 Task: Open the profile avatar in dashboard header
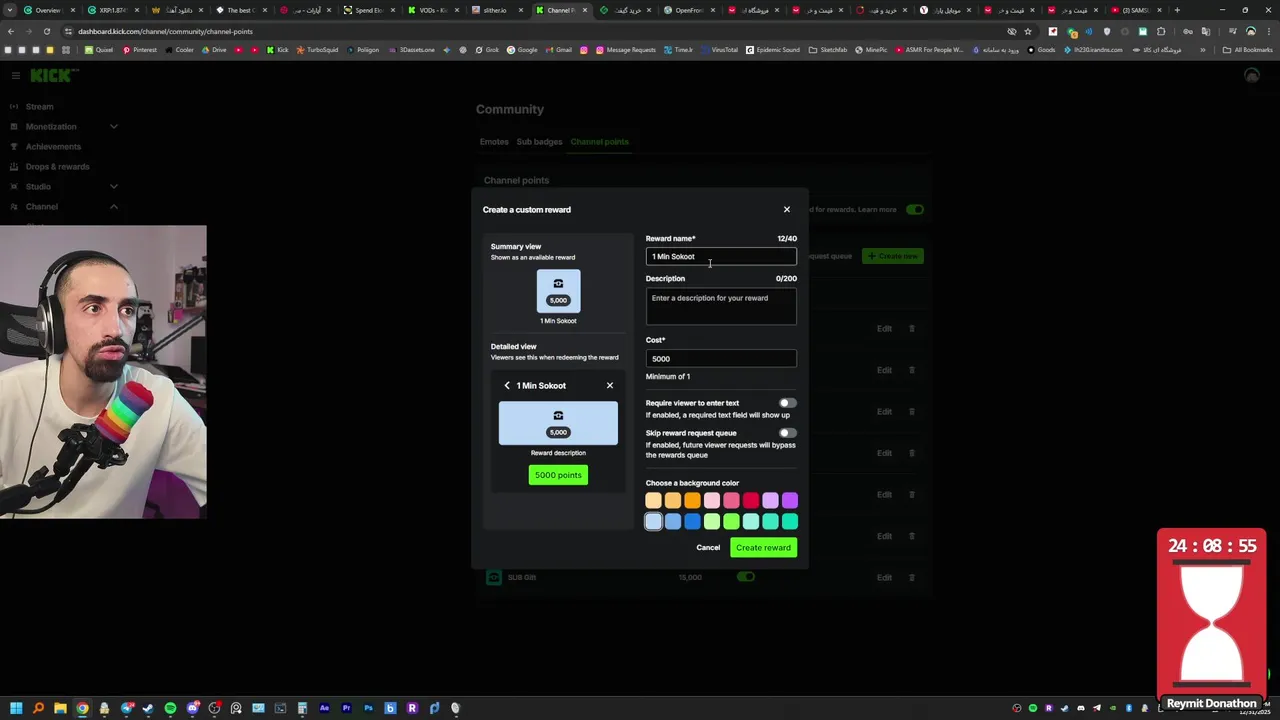1251,76
